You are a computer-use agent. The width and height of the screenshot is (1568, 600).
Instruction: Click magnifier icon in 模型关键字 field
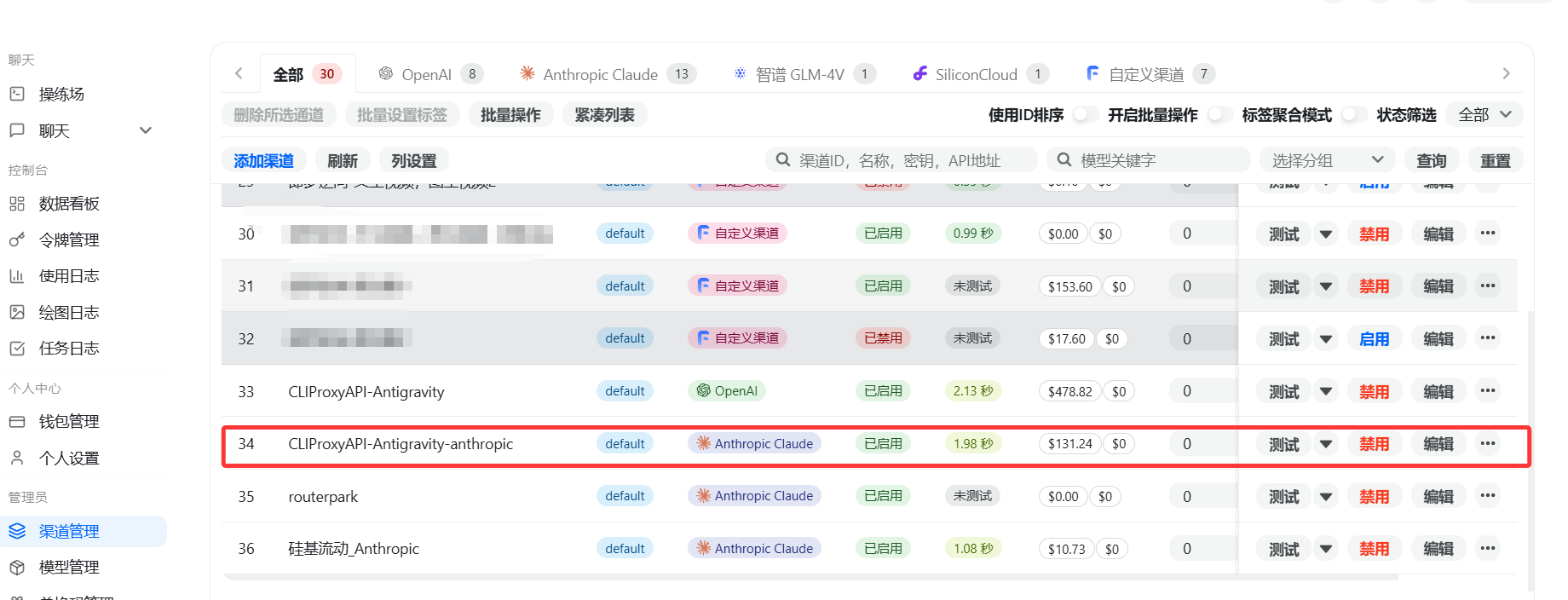tap(1064, 159)
